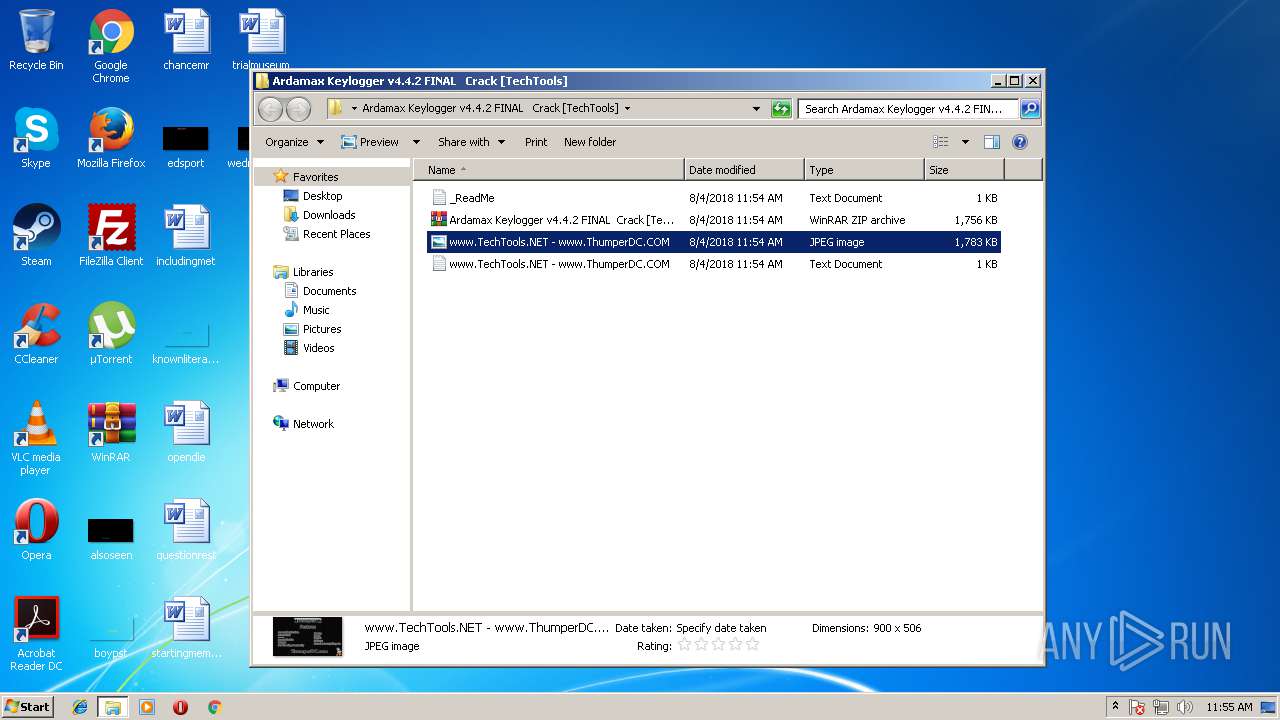The image size is (1280, 720).
Task: Click the Preview toolbar button
Action: click(x=370, y=142)
